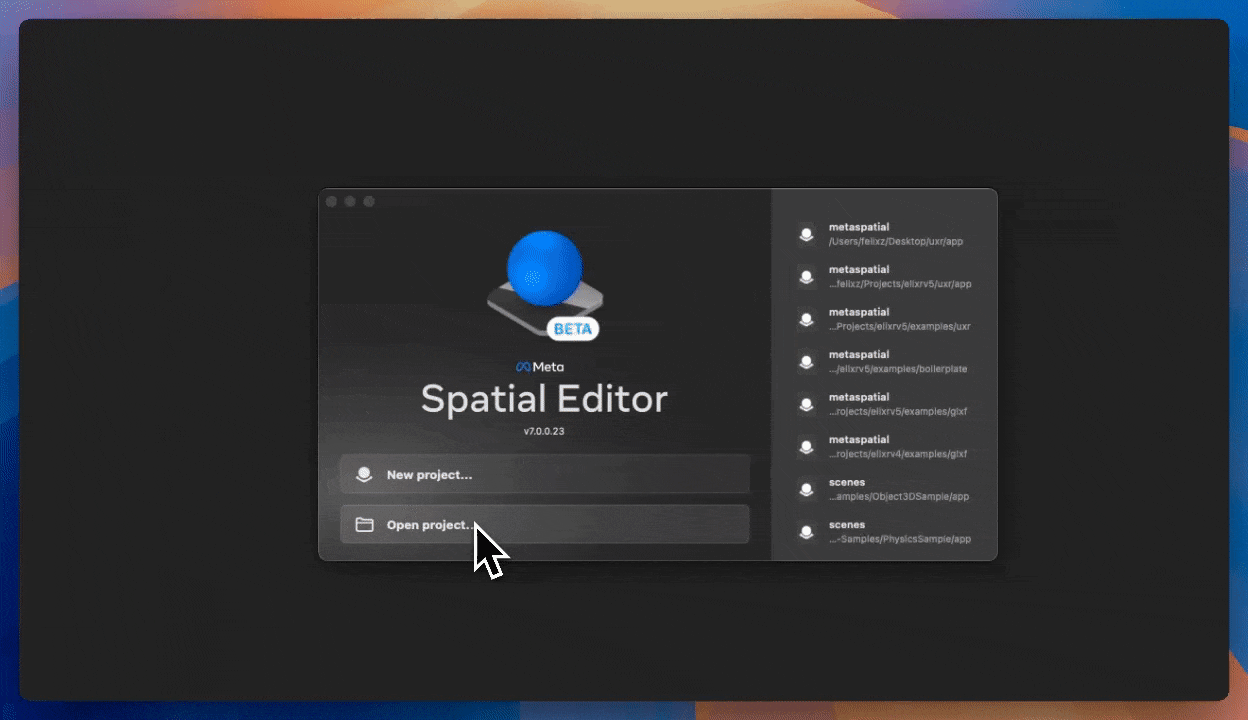Click the v7.0.0.23 version label
The width and height of the screenshot is (1248, 720).
click(x=544, y=432)
